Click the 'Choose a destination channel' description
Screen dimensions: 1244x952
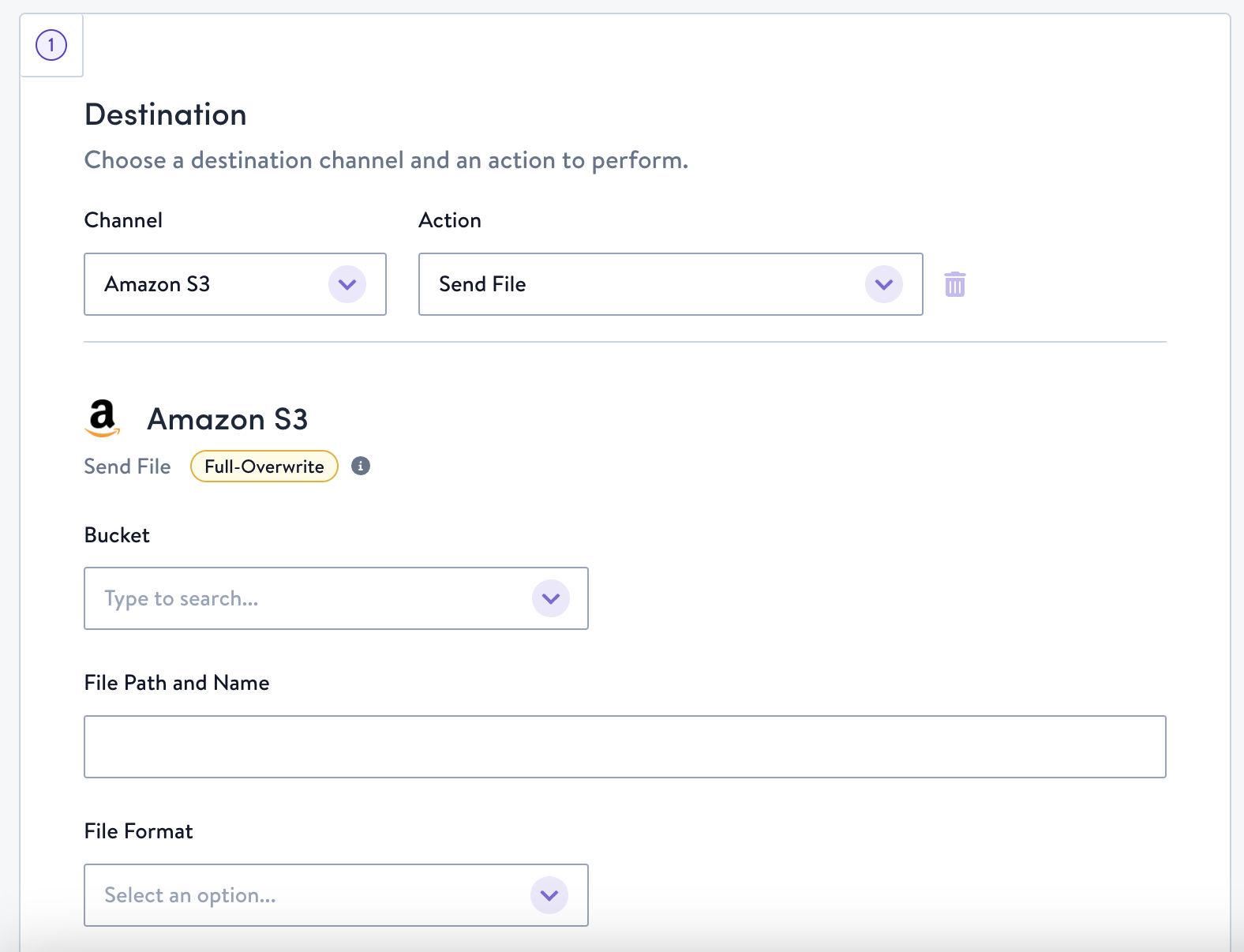pyautogui.click(x=387, y=160)
